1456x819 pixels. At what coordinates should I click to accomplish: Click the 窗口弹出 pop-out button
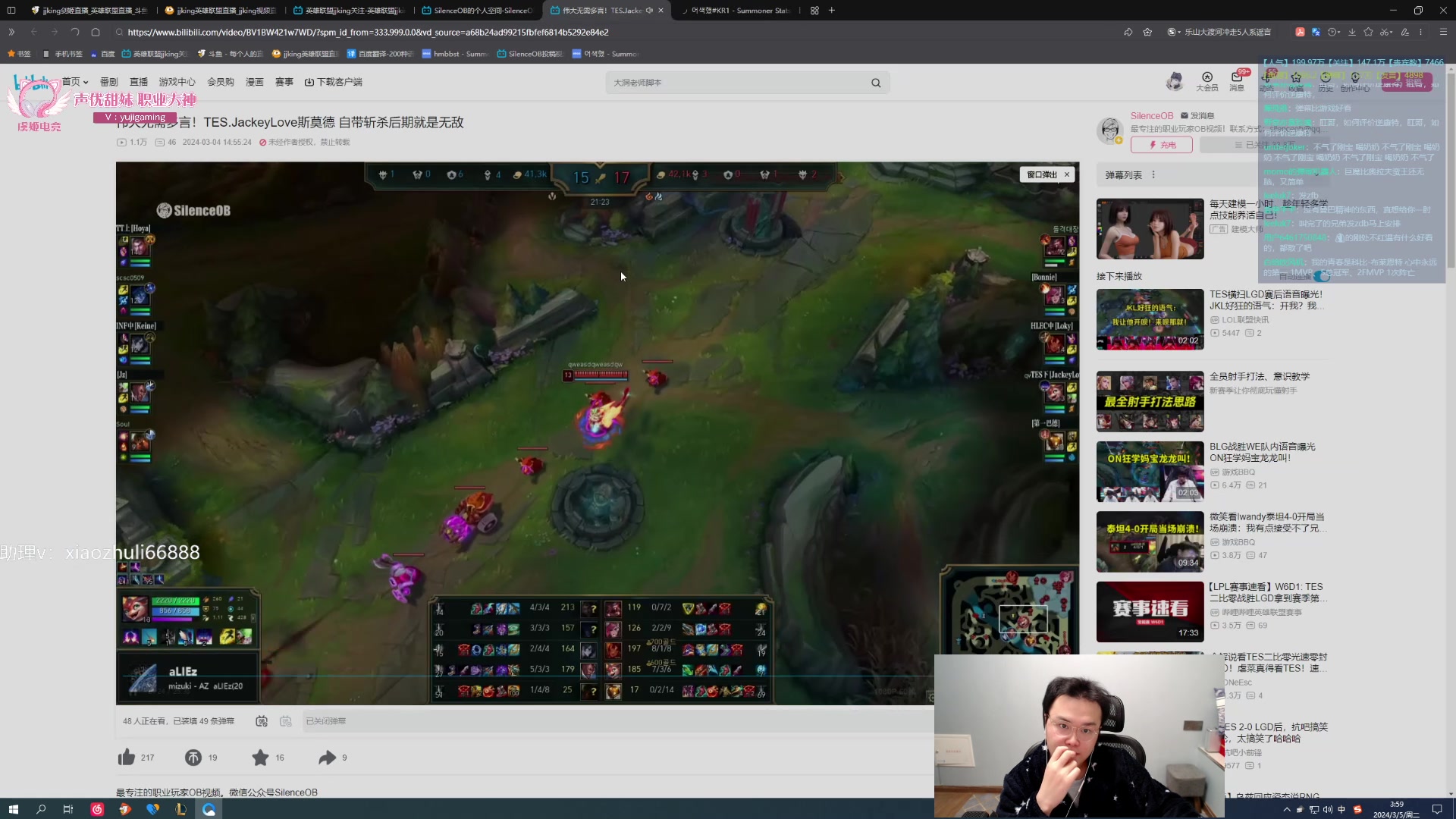click(x=1042, y=174)
